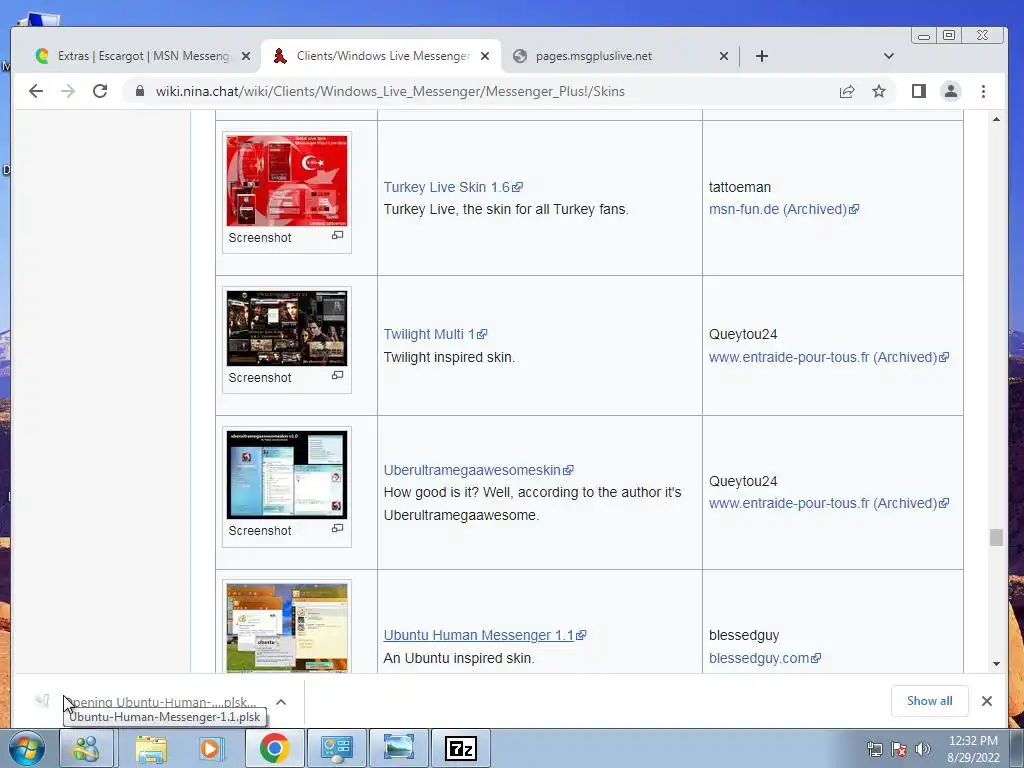
Task: Open the browser side panel
Action: pyautogui.click(x=919, y=91)
